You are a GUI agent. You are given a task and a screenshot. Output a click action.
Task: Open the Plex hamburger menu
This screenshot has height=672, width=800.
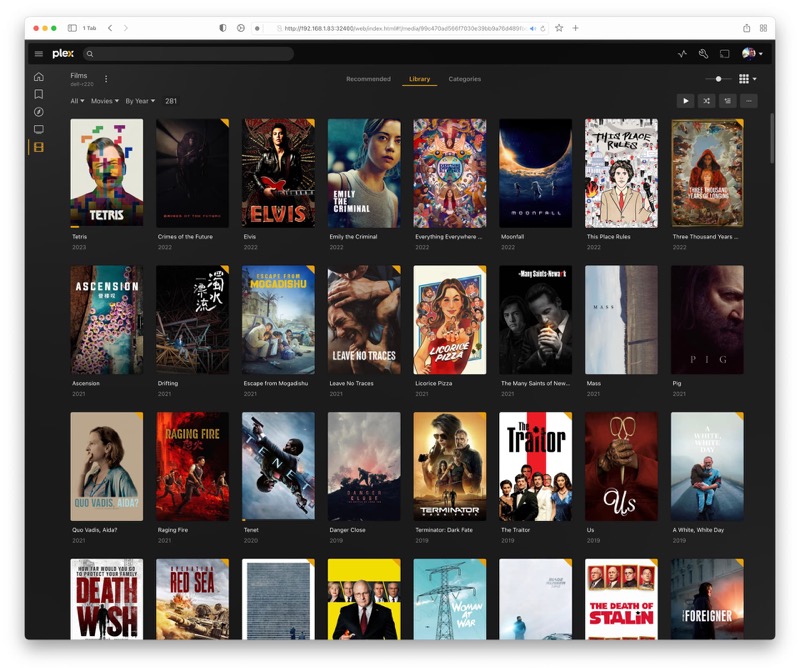point(39,54)
